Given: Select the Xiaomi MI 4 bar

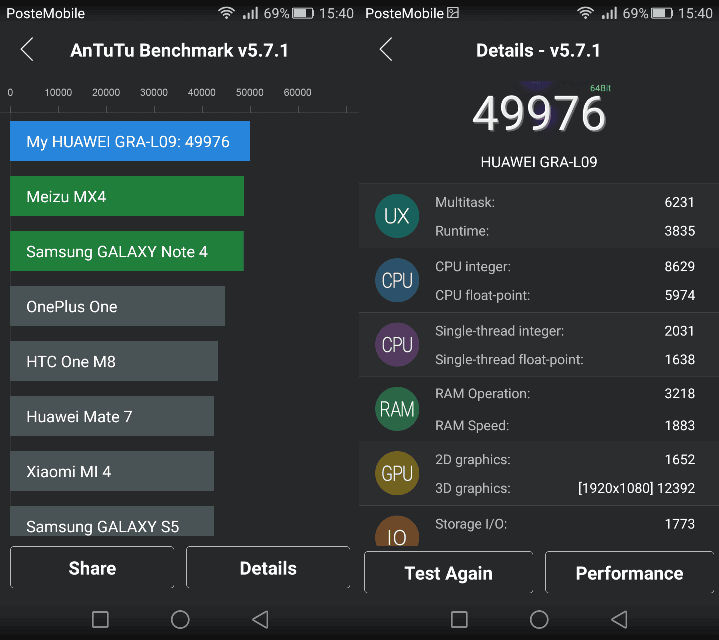Looking at the screenshot, I should 112,471.
